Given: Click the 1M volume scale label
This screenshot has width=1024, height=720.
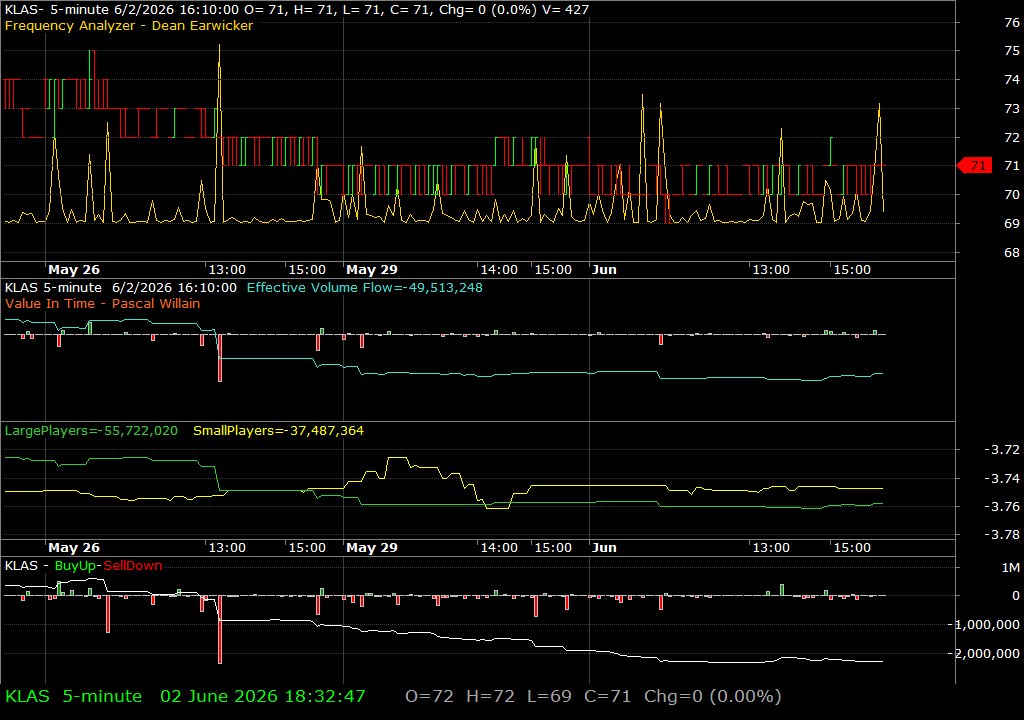Looking at the screenshot, I should [x=1011, y=567].
